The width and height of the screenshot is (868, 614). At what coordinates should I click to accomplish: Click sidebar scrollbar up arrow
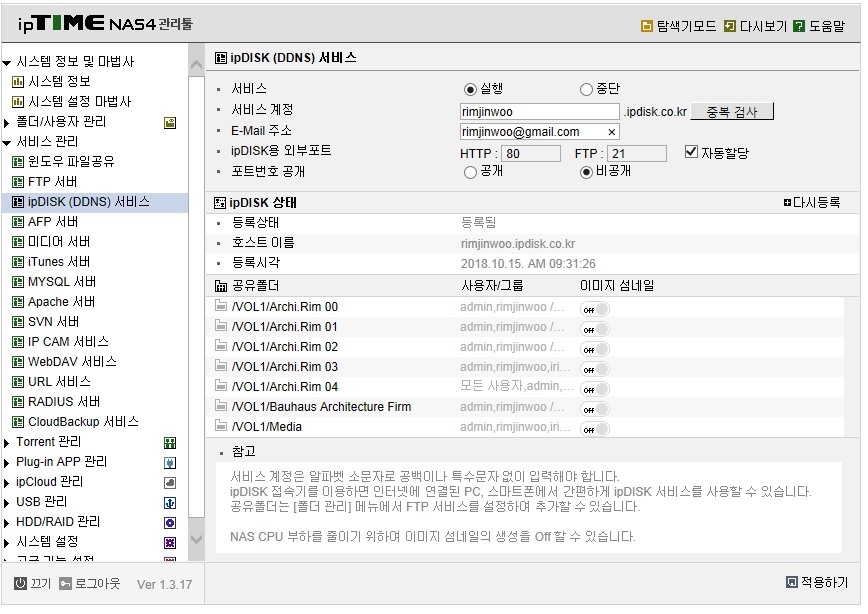[196, 65]
